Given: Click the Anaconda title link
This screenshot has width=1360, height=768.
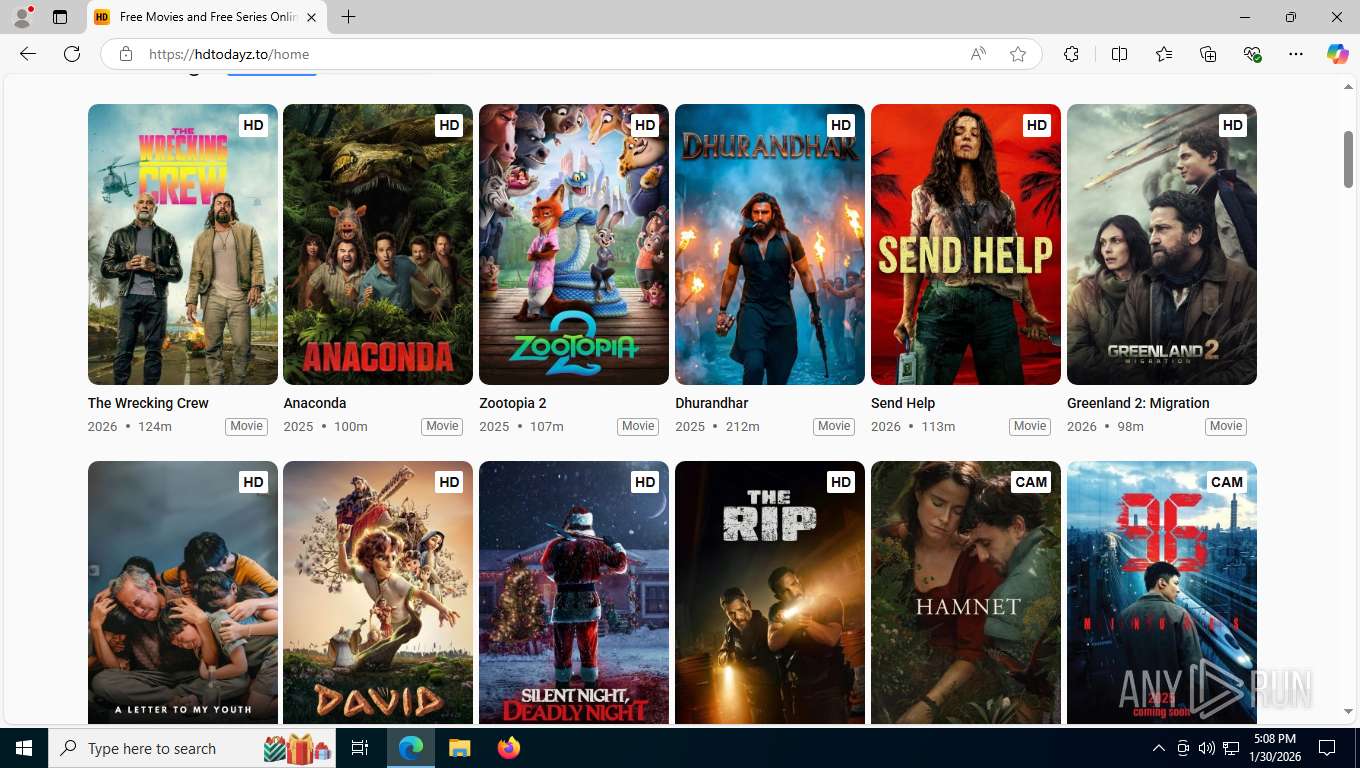Looking at the screenshot, I should coord(315,403).
